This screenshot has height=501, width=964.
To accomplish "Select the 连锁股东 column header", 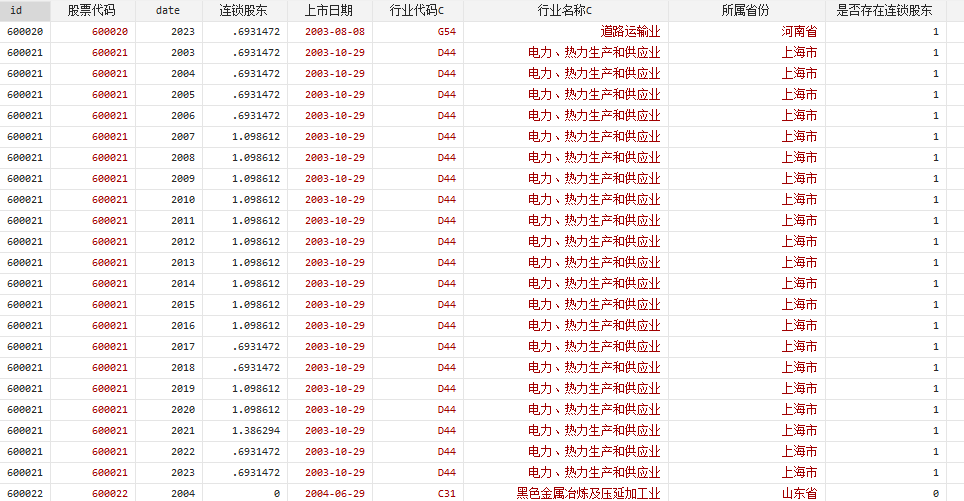I will pyautogui.click(x=243, y=10).
